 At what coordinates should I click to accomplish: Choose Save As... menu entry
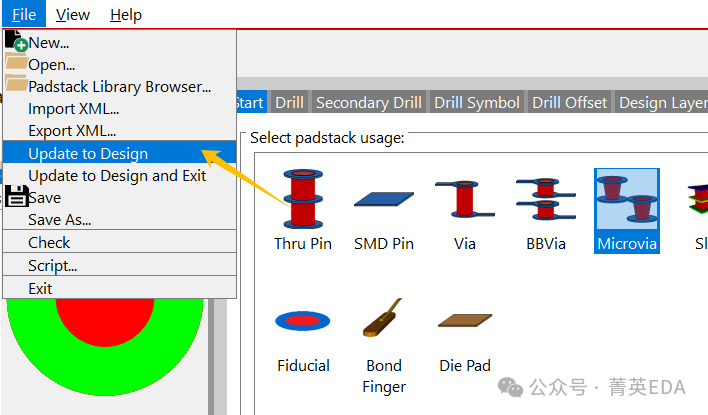[120, 220]
